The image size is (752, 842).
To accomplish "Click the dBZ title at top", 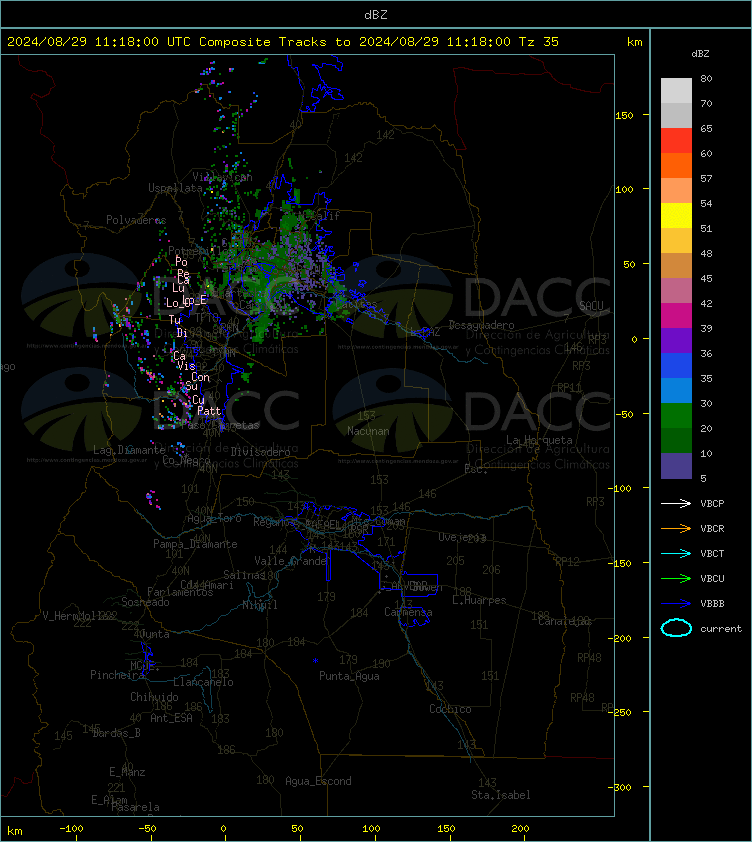I will tap(375, 14).
